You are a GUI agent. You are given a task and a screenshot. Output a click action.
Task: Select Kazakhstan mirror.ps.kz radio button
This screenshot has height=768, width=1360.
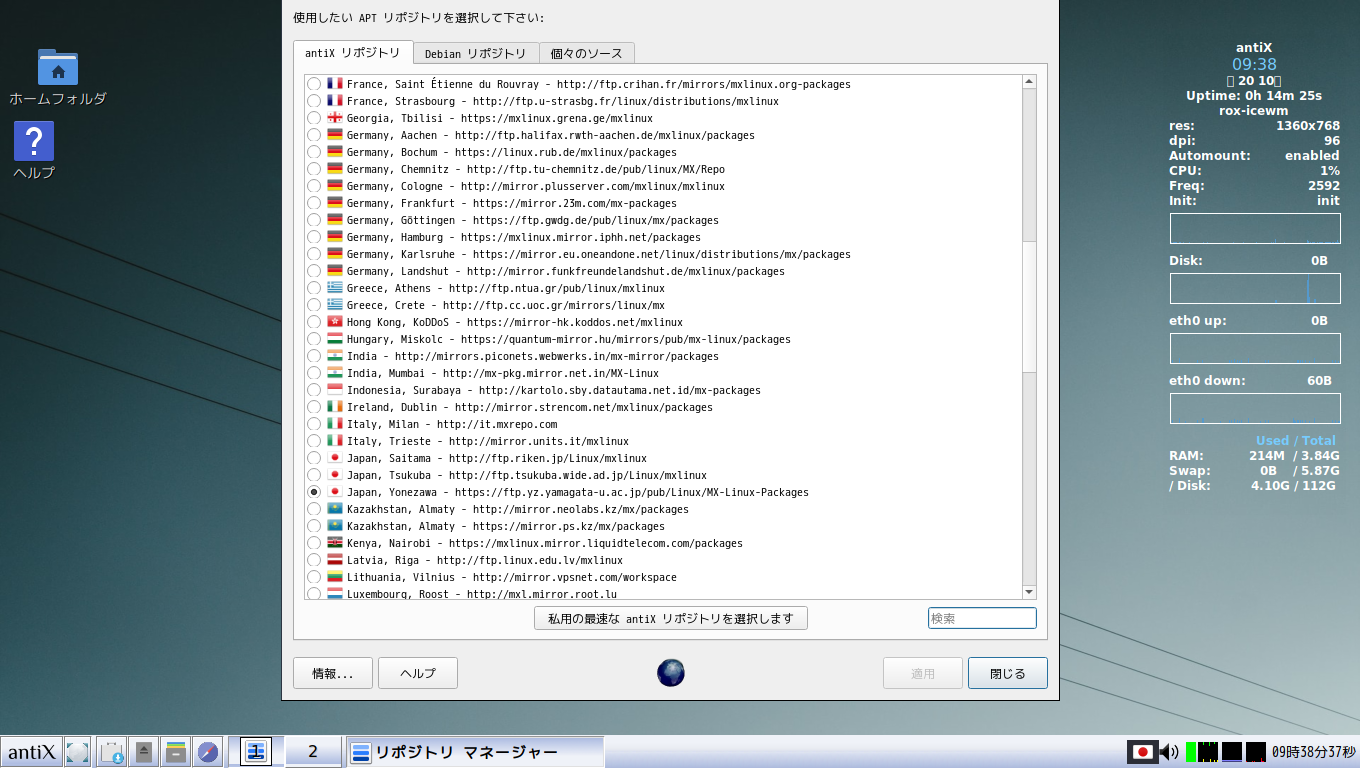pos(314,526)
